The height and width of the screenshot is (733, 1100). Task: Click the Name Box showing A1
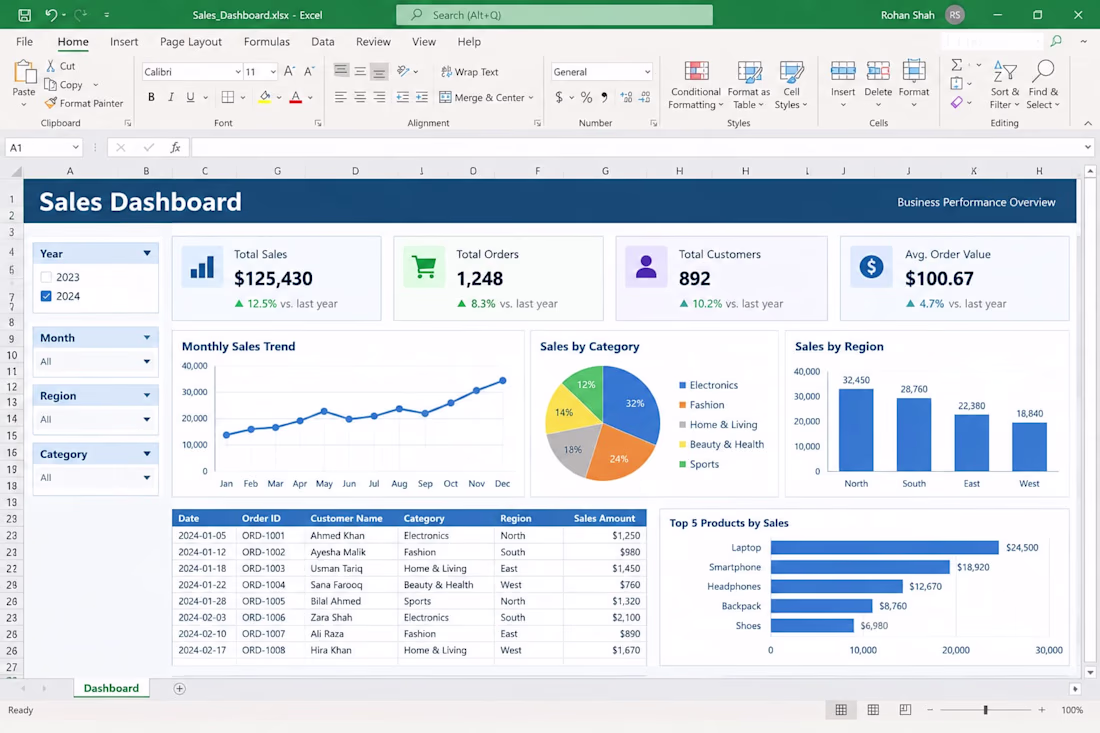pos(43,147)
